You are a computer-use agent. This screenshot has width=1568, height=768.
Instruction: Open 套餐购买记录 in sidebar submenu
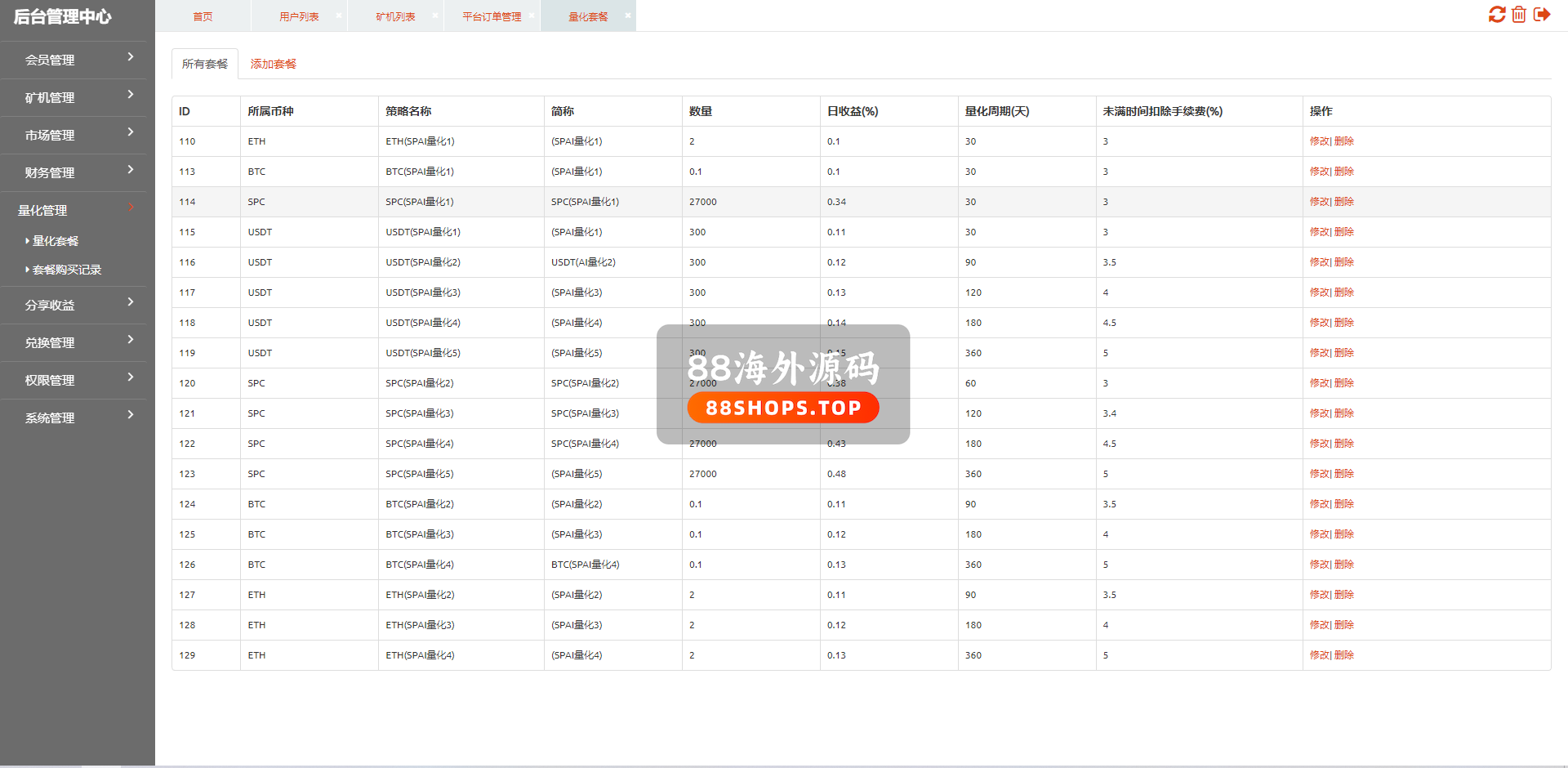(67, 270)
